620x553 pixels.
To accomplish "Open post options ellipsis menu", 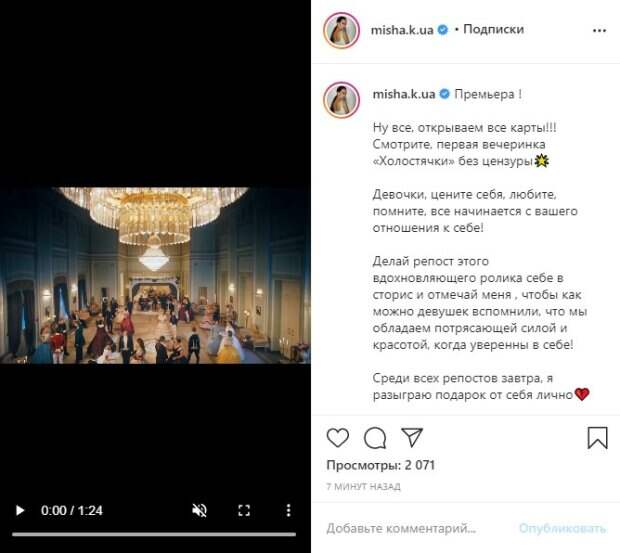I will pyautogui.click(x=599, y=30).
